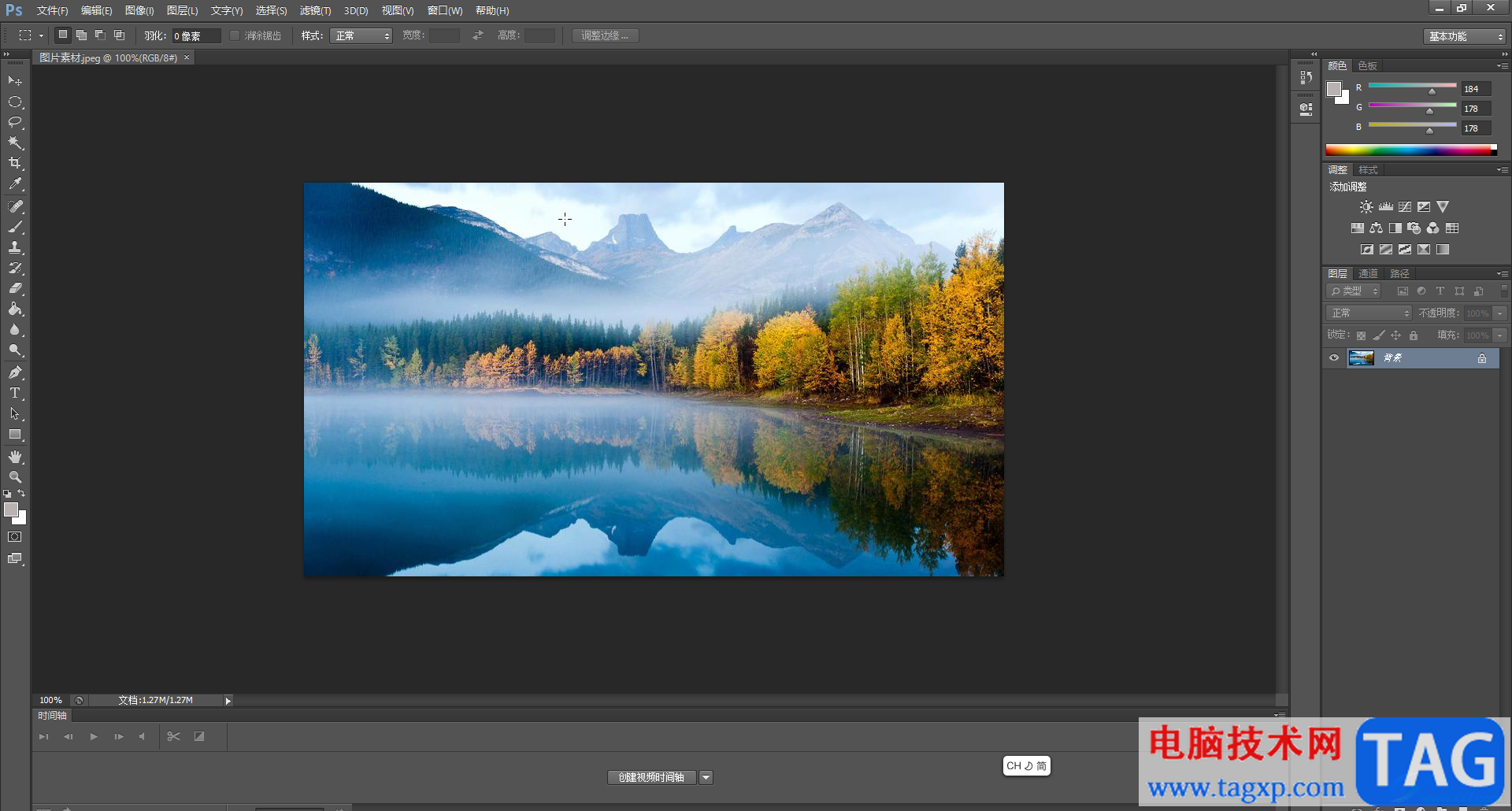
Task: Select the Crop tool
Action: [15, 163]
